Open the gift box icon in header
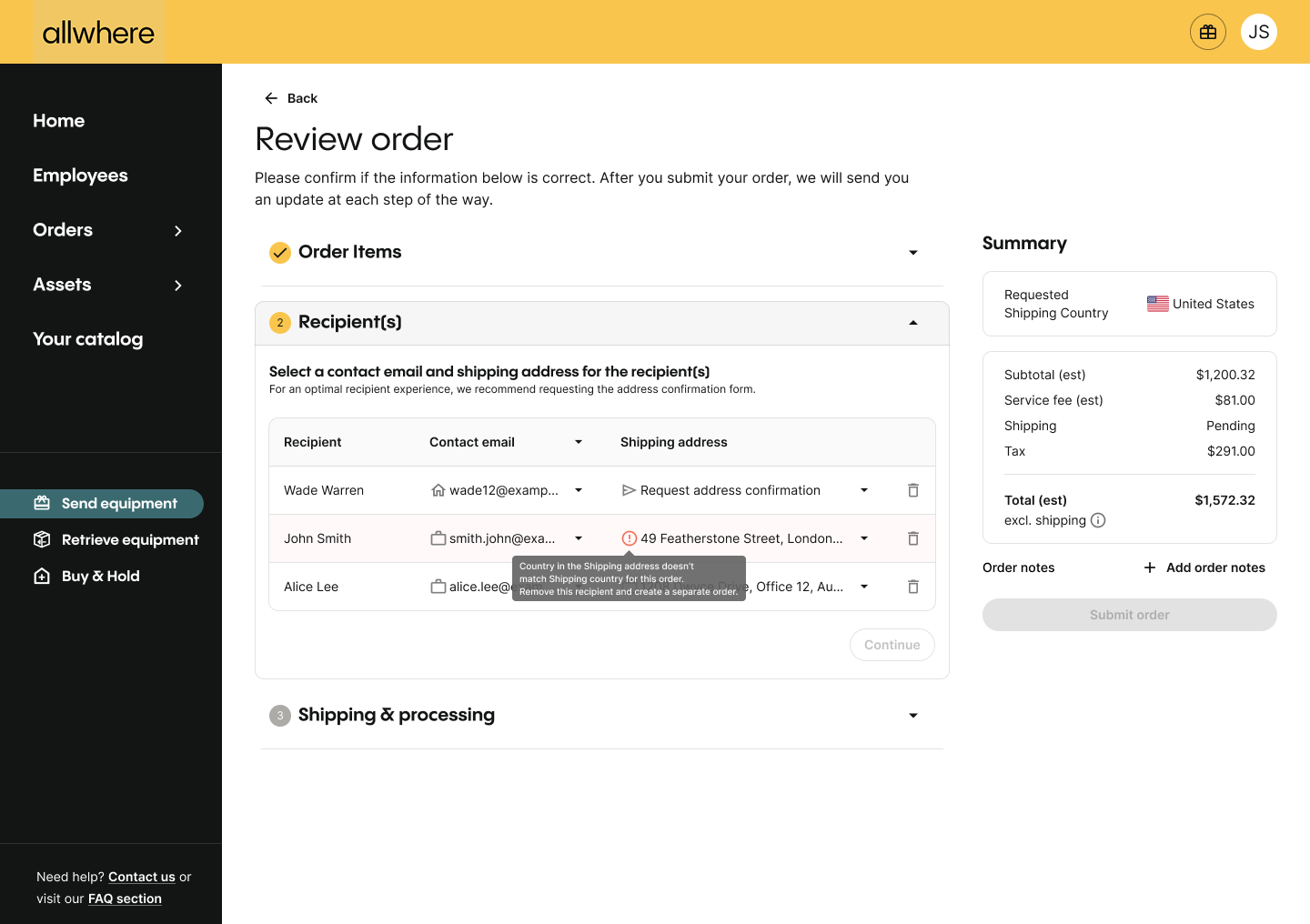 [x=1208, y=32]
